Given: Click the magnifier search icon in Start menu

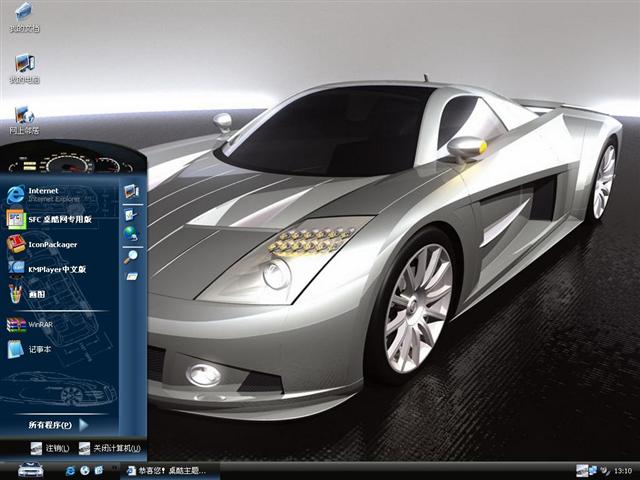Looking at the screenshot, I should tap(131, 256).
